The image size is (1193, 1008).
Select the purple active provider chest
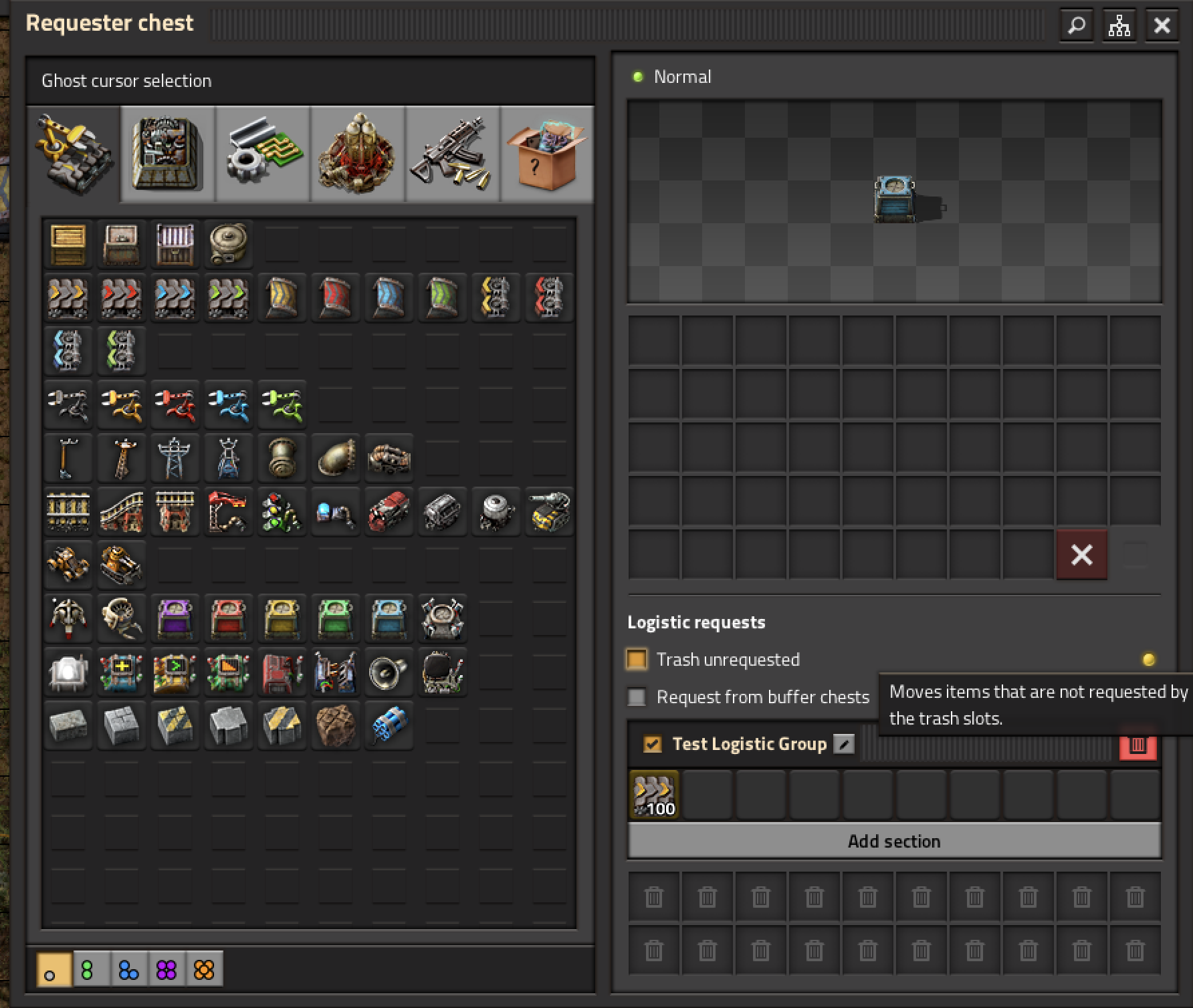[x=175, y=619]
